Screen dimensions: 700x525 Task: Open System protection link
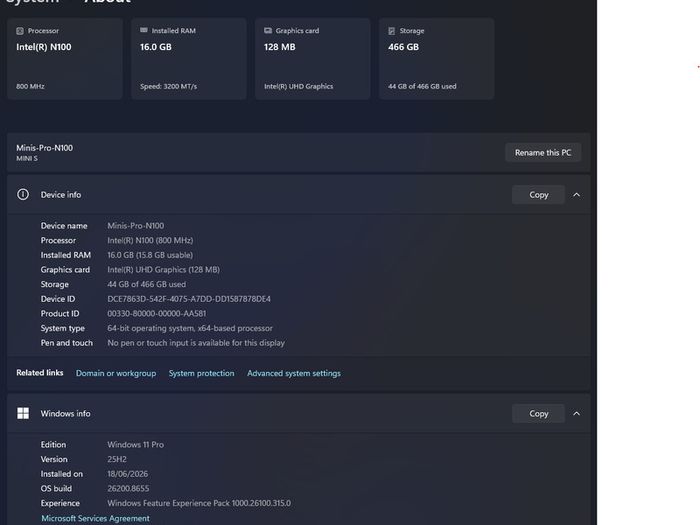[201, 373]
